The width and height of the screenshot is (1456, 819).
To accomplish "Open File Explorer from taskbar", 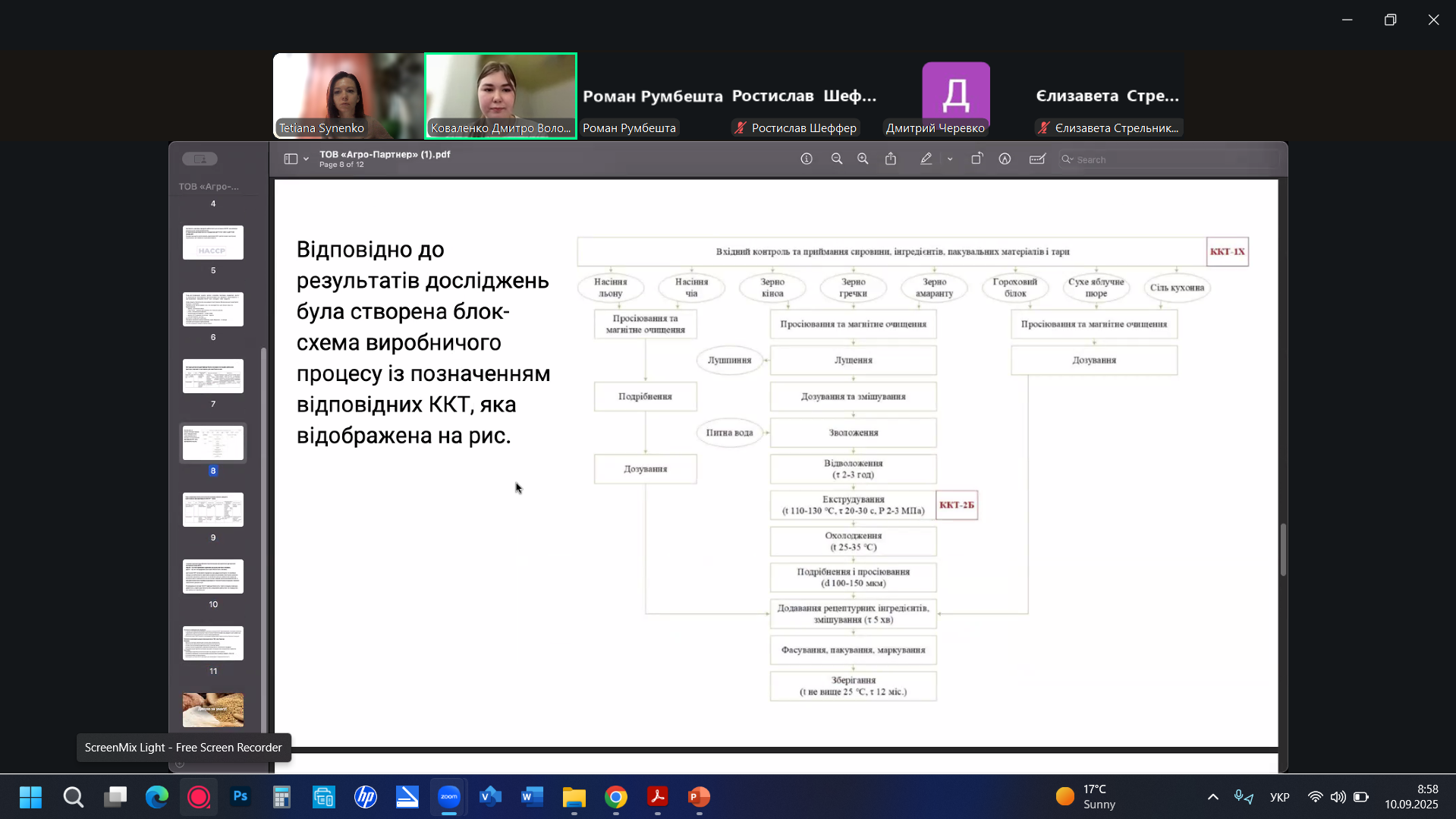I will point(574,797).
